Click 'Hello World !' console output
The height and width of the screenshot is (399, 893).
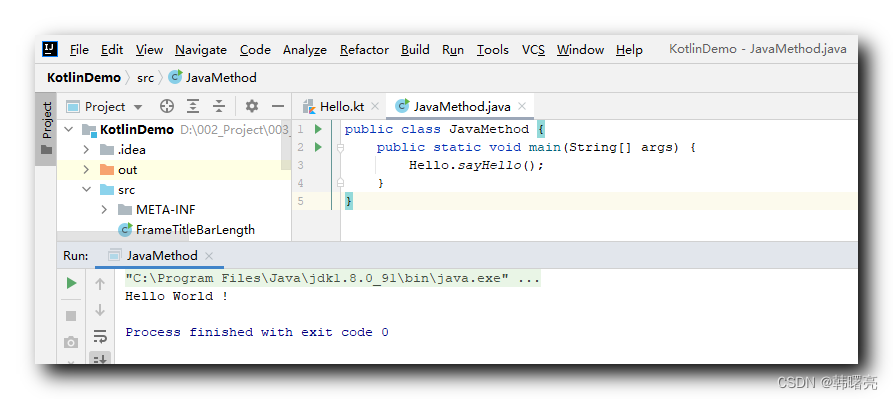point(177,297)
